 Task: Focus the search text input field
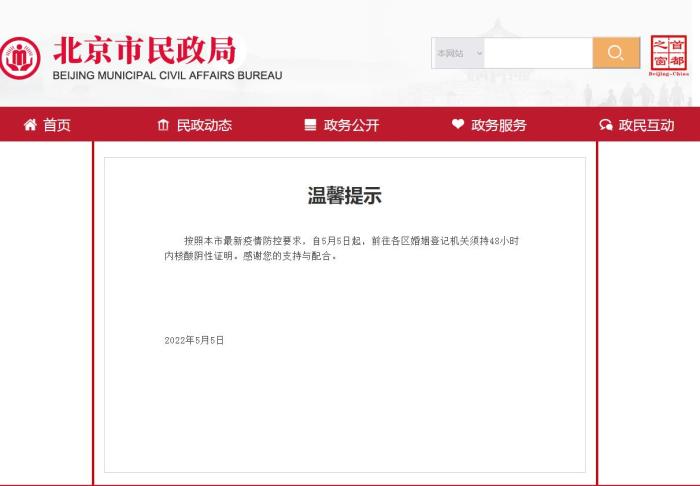point(538,53)
